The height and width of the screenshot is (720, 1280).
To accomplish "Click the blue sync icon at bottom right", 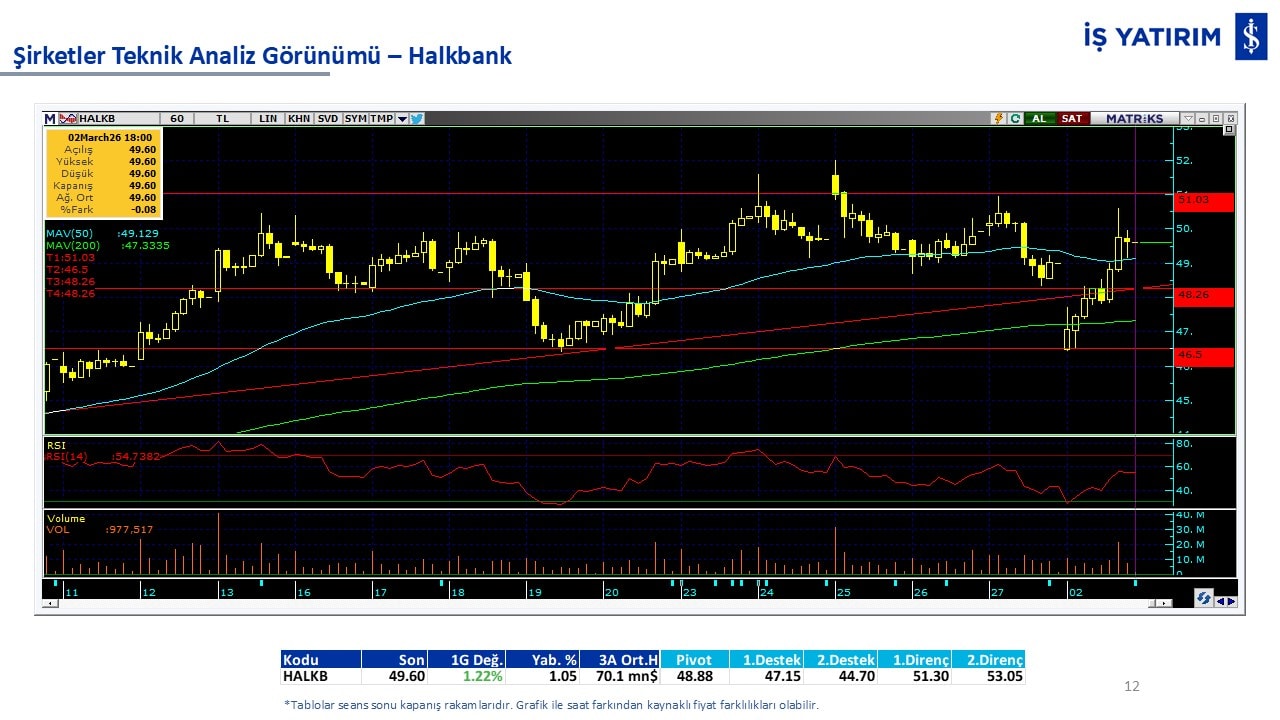I will pyautogui.click(x=1204, y=598).
